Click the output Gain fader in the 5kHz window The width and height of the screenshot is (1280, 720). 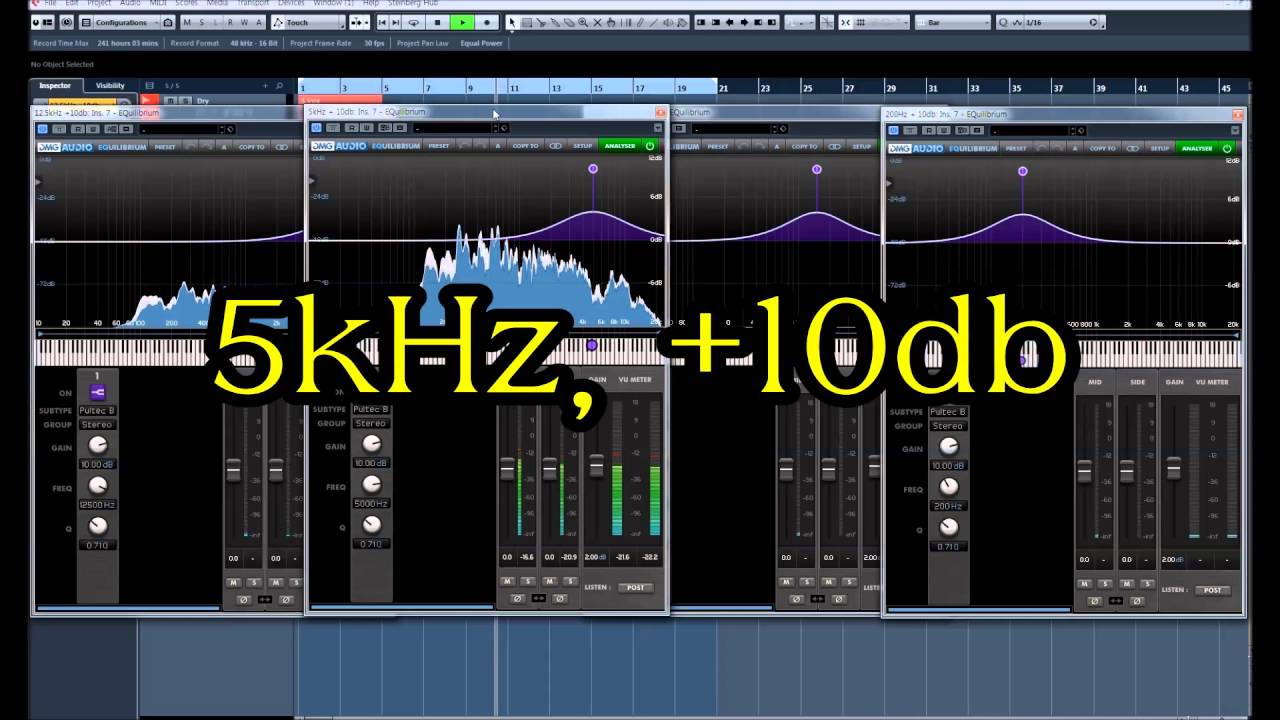[x=597, y=465]
